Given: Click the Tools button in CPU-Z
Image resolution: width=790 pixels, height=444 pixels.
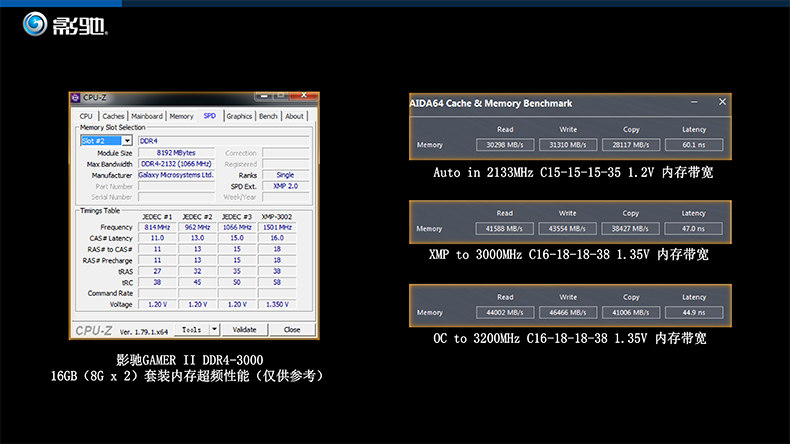Looking at the screenshot, I should pos(191,330).
